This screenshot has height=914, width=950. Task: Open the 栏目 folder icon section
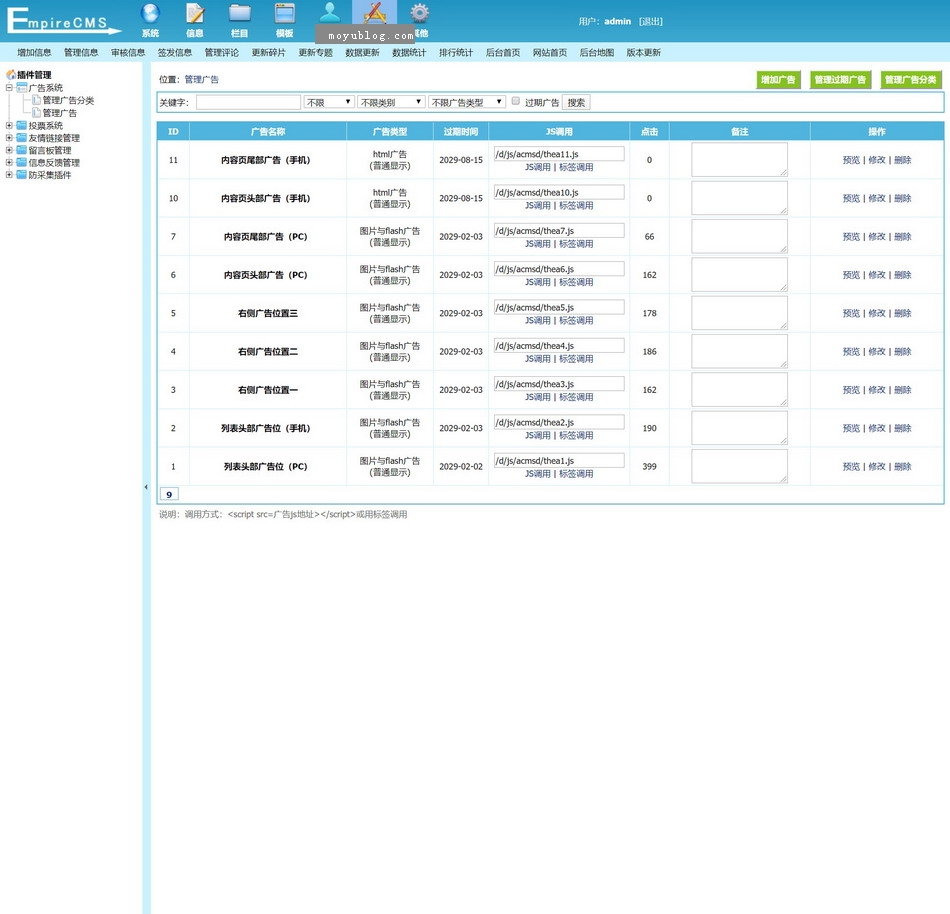pos(240,20)
